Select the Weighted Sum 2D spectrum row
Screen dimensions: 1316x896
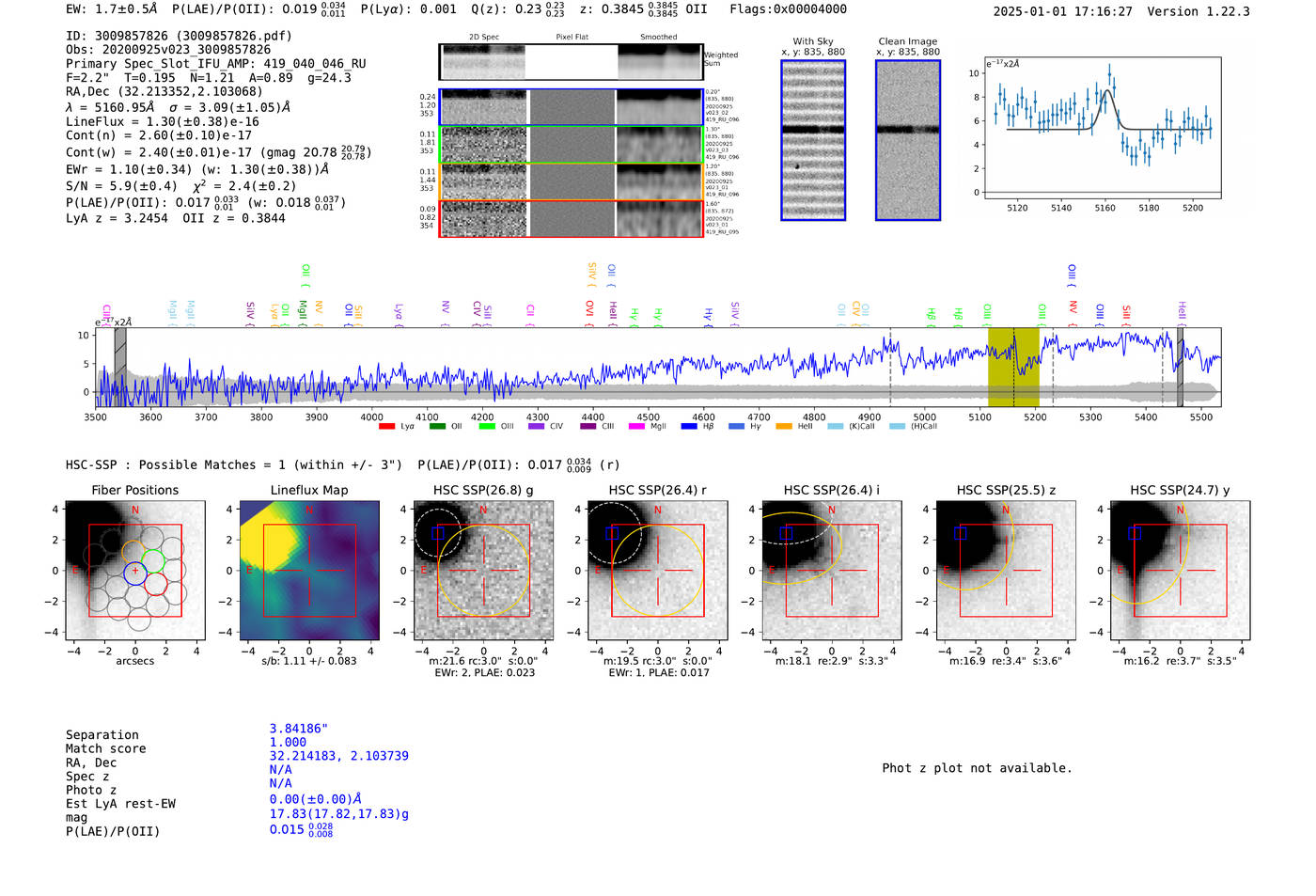pyautogui.click(x=572, y=62)
